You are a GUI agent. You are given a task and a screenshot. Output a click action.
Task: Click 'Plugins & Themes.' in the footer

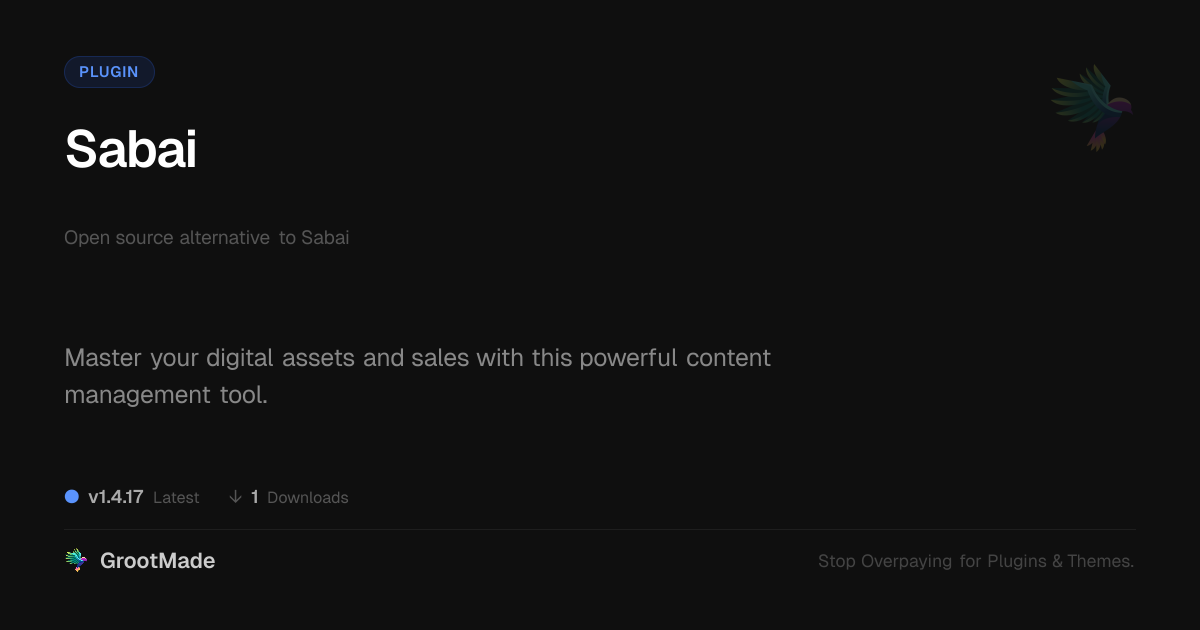1060,561
